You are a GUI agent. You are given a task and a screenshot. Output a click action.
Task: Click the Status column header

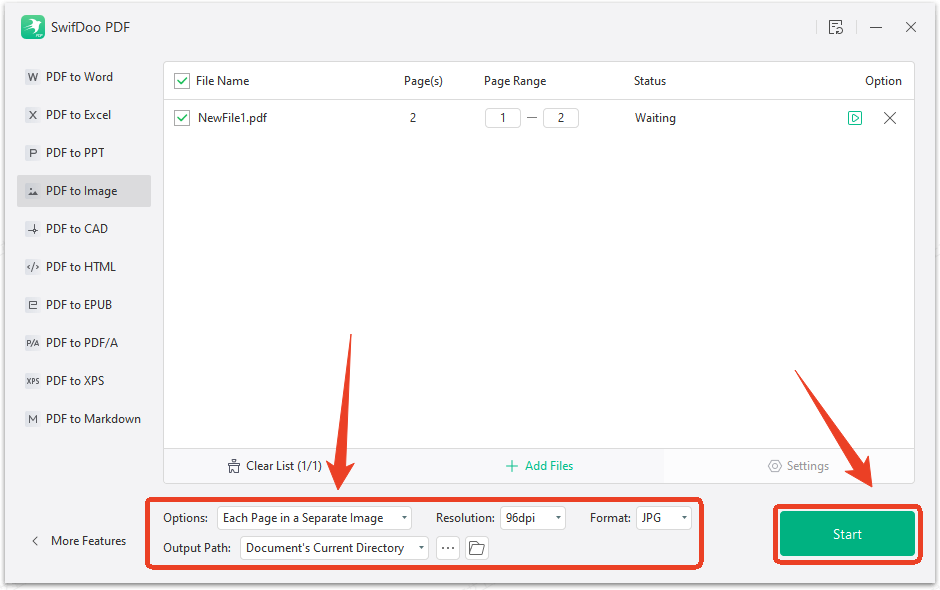[650, 81]
